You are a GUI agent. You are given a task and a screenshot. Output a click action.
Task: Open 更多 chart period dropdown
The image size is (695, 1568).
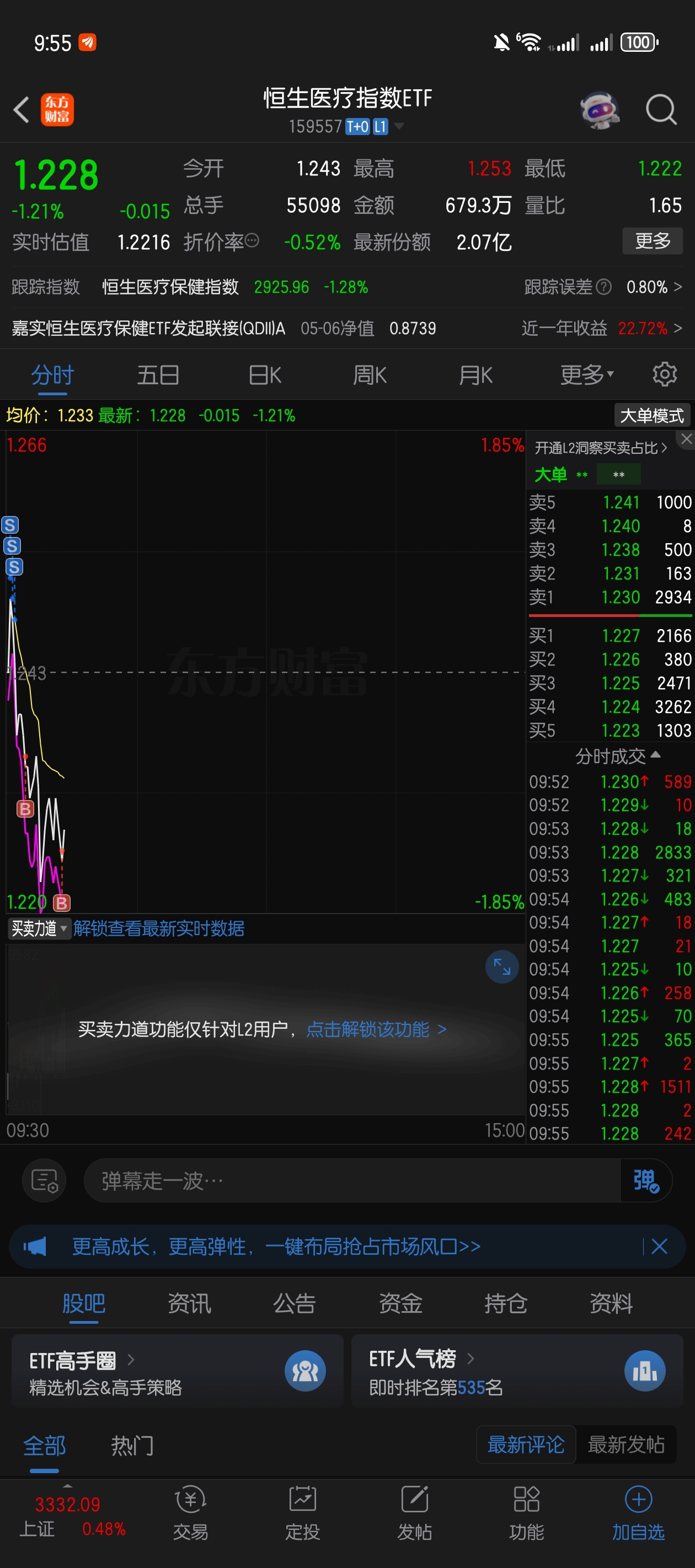587,375
